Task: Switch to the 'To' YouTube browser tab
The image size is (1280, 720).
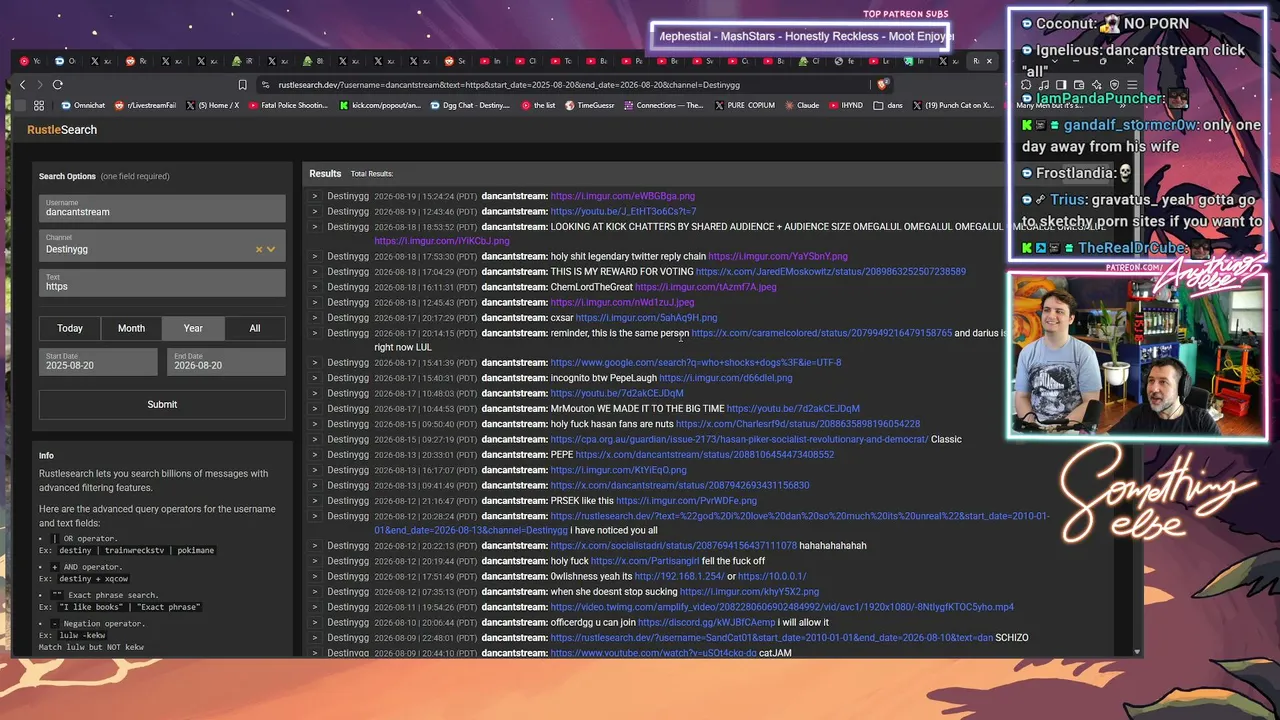Action: point(562,61)
